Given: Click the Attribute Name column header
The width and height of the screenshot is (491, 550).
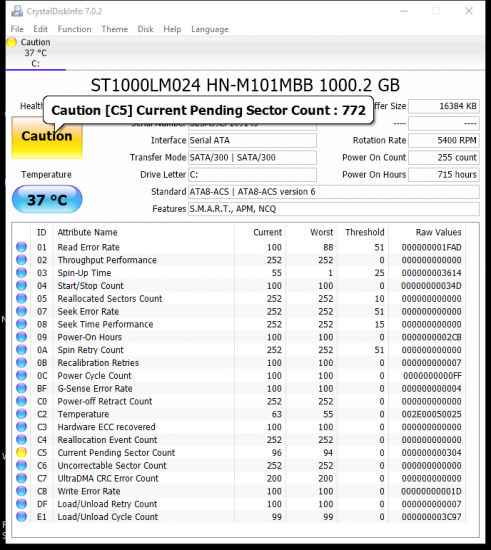Looking at the screenshot, I should [87, 232].
